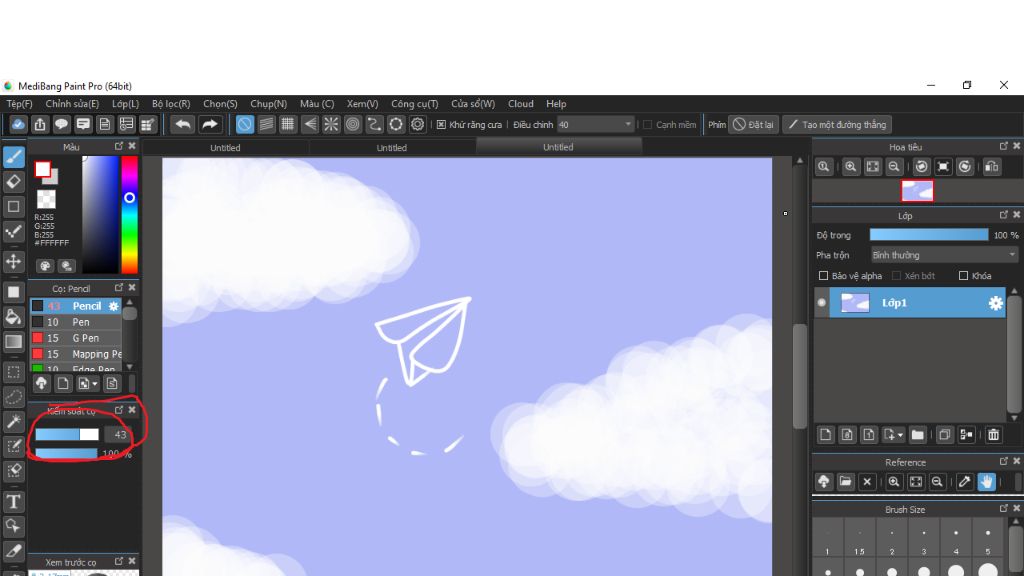Click the foreground white color swatch
The image size is (1024, 576).
[42, 169]
